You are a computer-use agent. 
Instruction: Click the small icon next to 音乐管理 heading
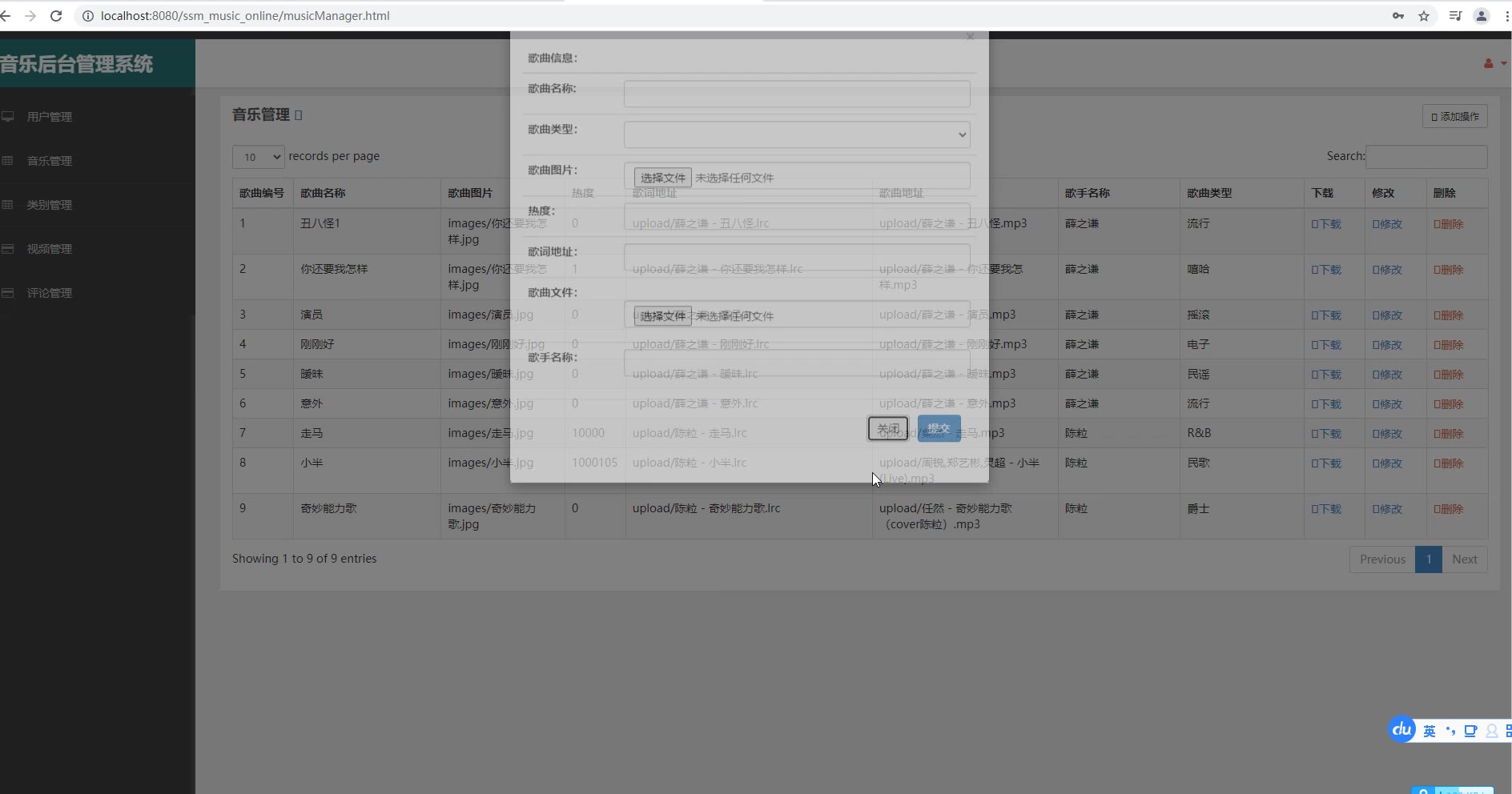[299, 115]
